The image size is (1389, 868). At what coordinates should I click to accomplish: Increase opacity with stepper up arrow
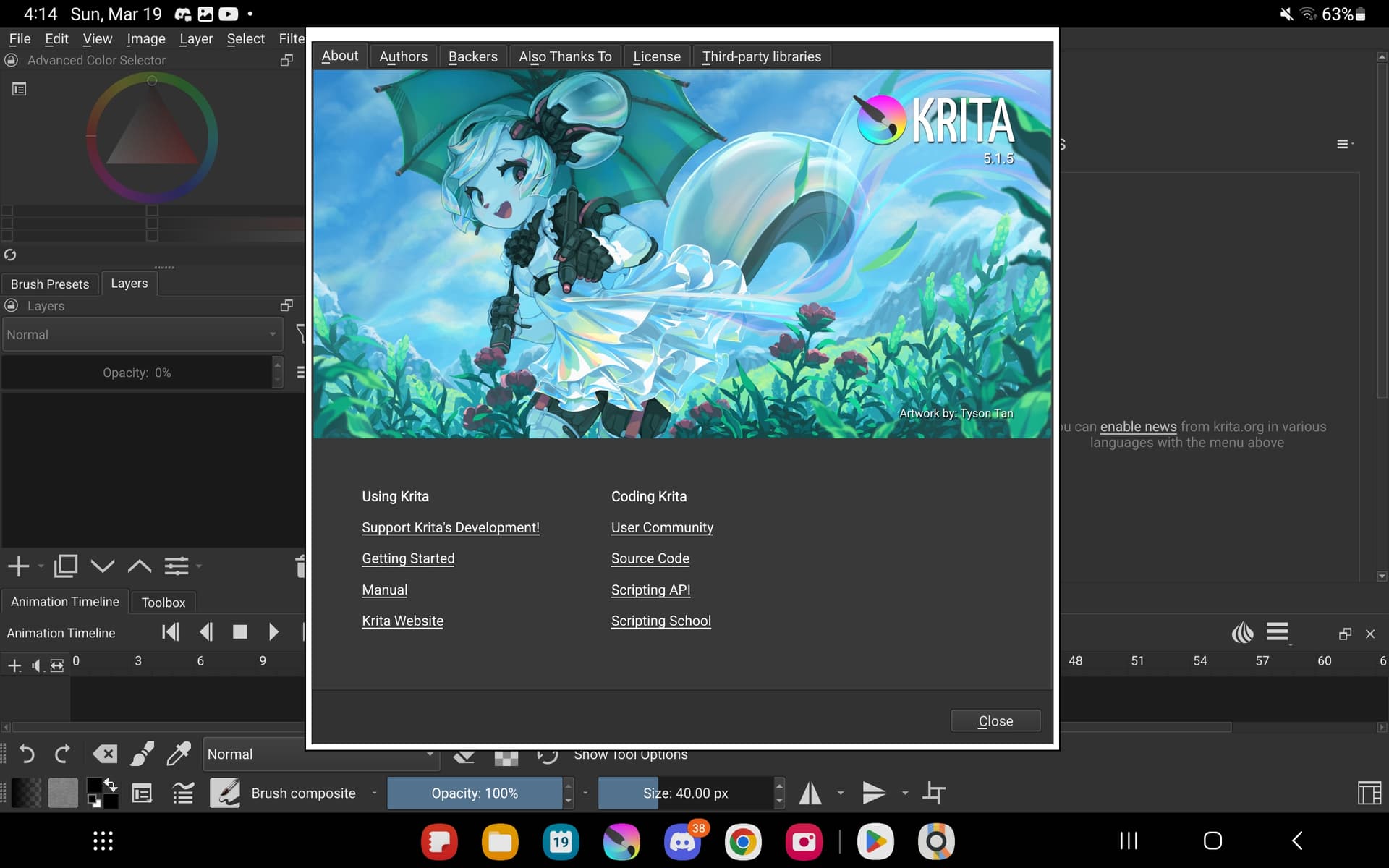568,786
